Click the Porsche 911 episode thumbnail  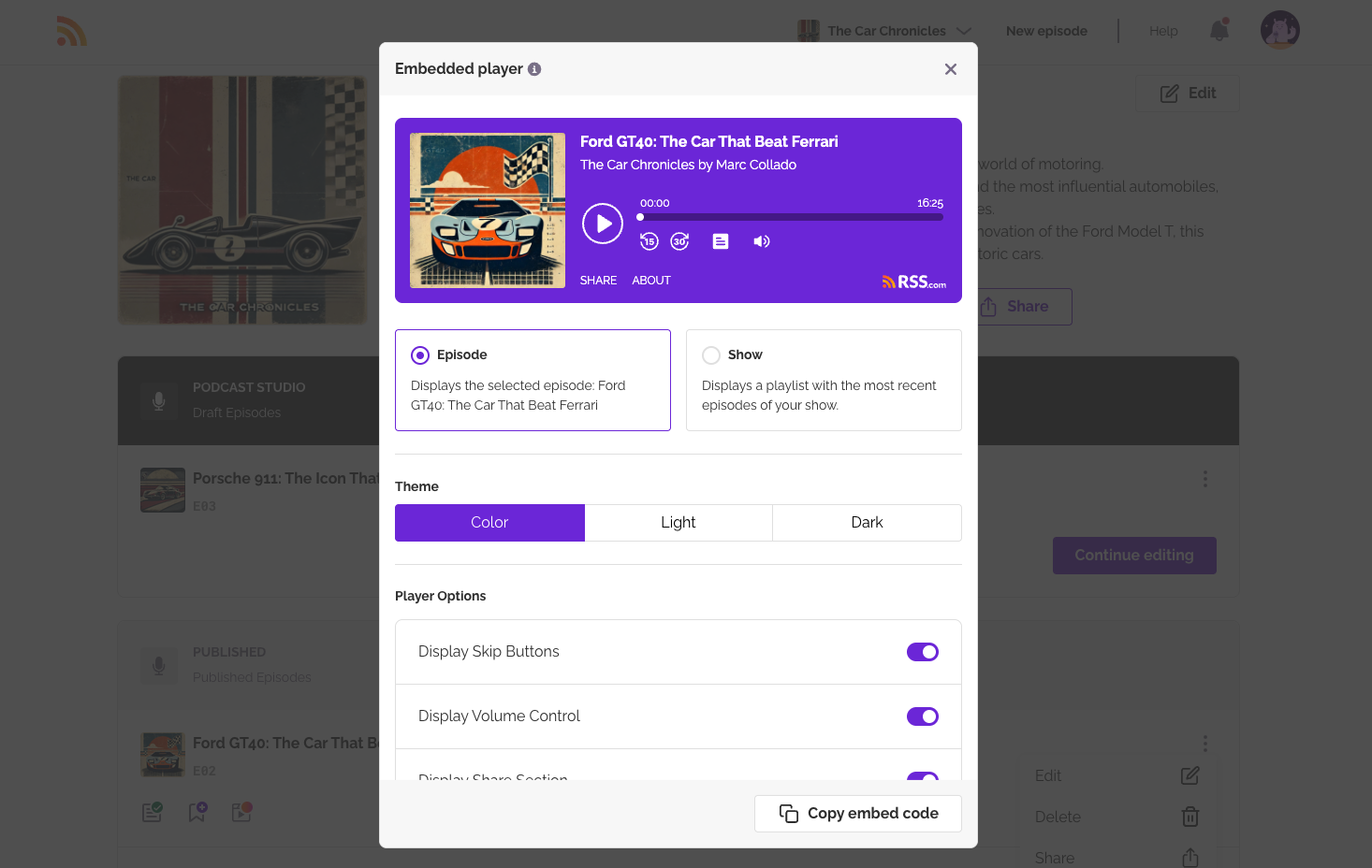[163, 490]
